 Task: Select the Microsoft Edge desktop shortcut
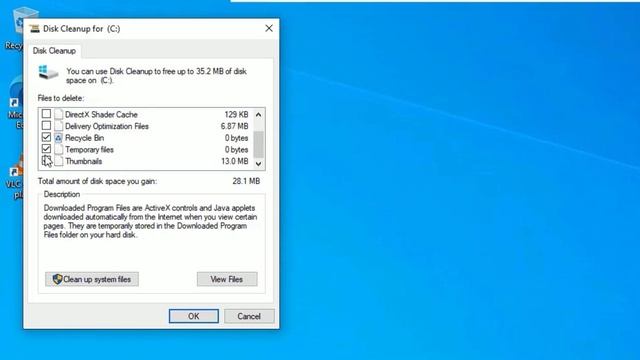coord(16,102)
